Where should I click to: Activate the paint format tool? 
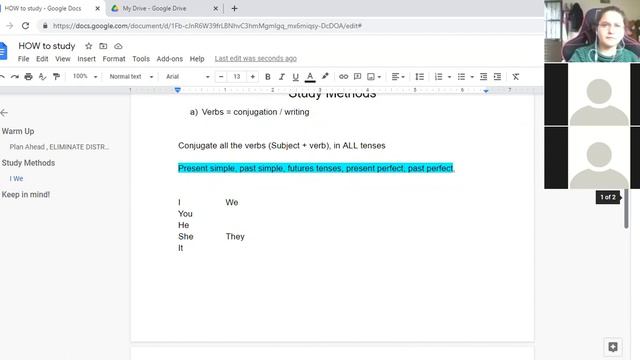point(56,77)
